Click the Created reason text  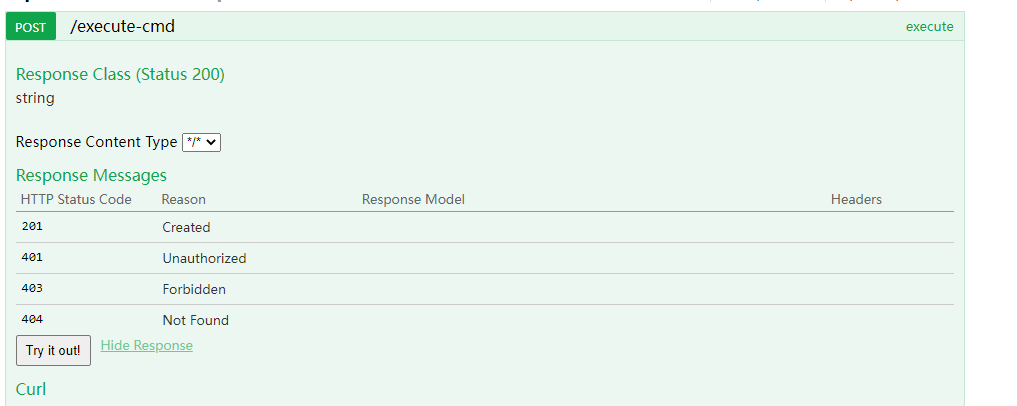coord(186,227)
